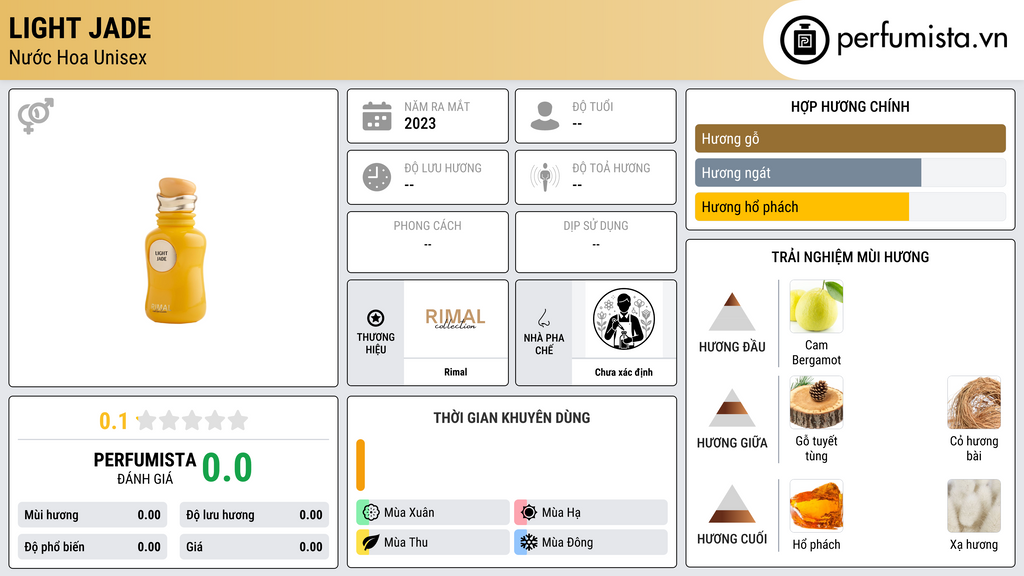Click the Hương giữa pyramid icon

tap(732, 408)
